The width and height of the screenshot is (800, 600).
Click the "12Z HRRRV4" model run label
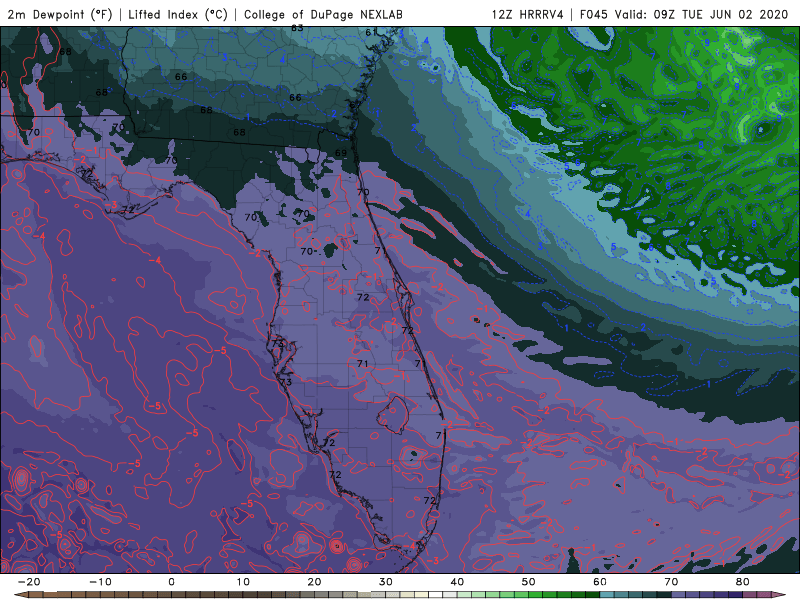[528, 14]
